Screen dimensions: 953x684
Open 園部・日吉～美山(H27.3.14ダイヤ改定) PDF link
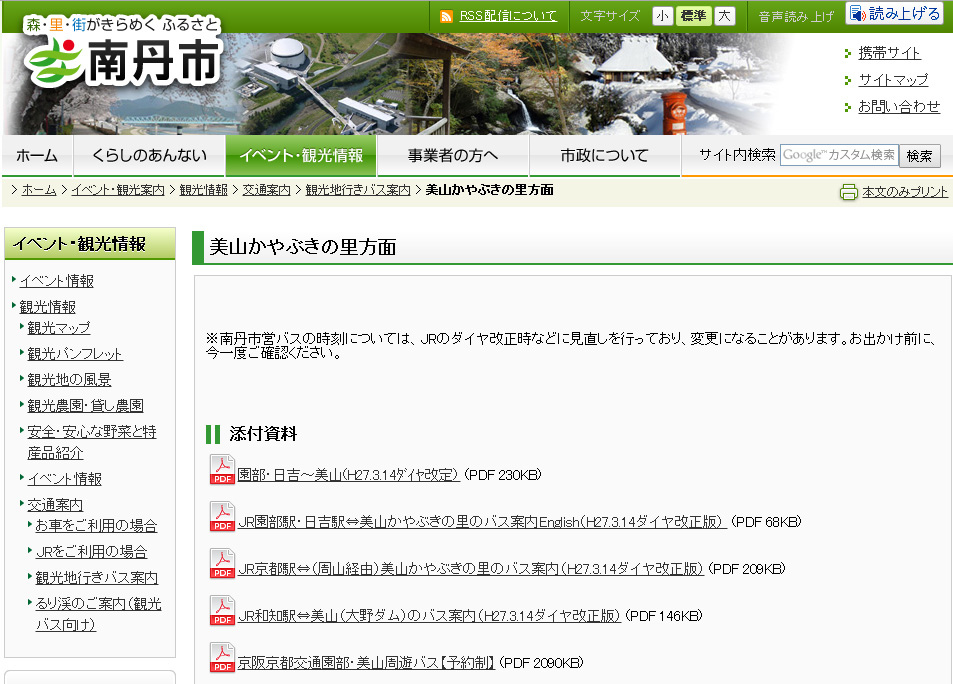point(348,475)
